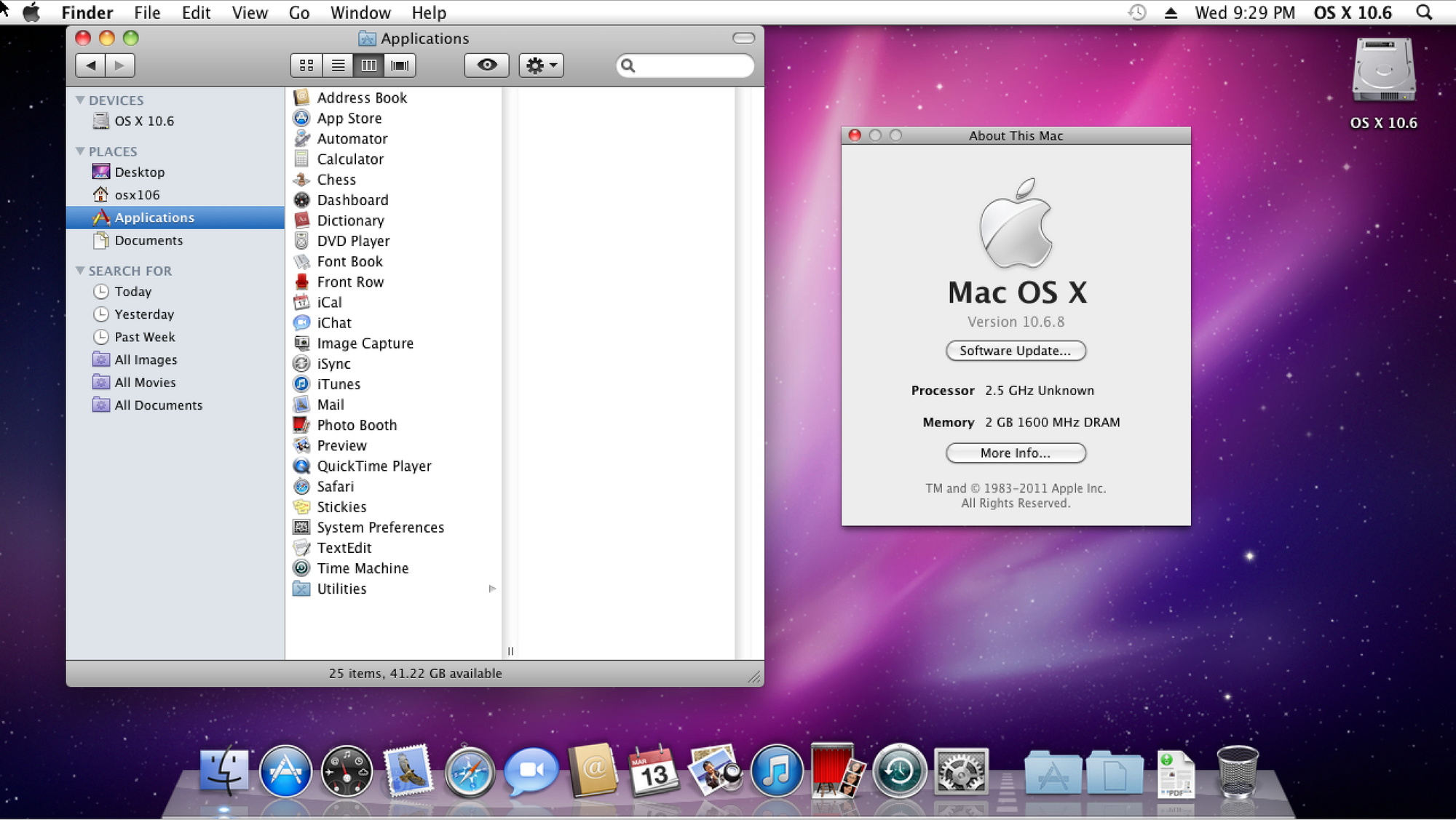Expand the DEVICES section in sidebar

pyautogui.click(x=81, y=99)
